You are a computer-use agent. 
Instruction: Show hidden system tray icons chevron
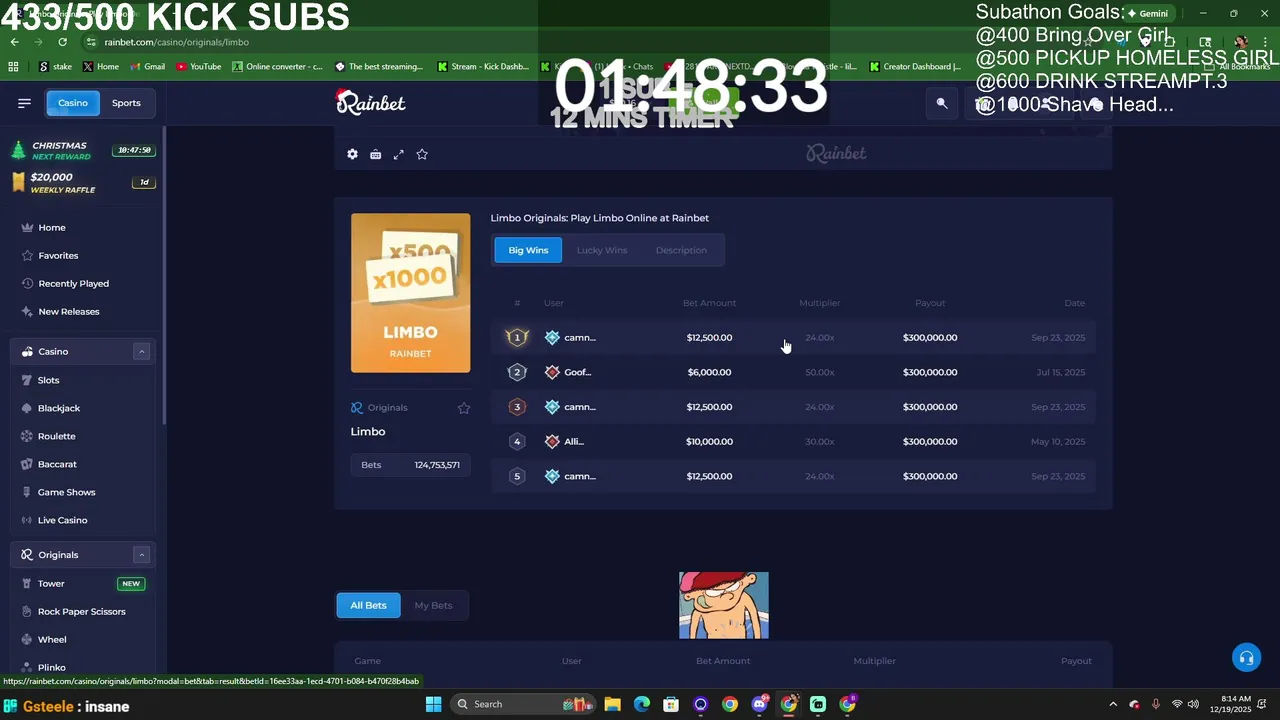tap(1114, 704)
